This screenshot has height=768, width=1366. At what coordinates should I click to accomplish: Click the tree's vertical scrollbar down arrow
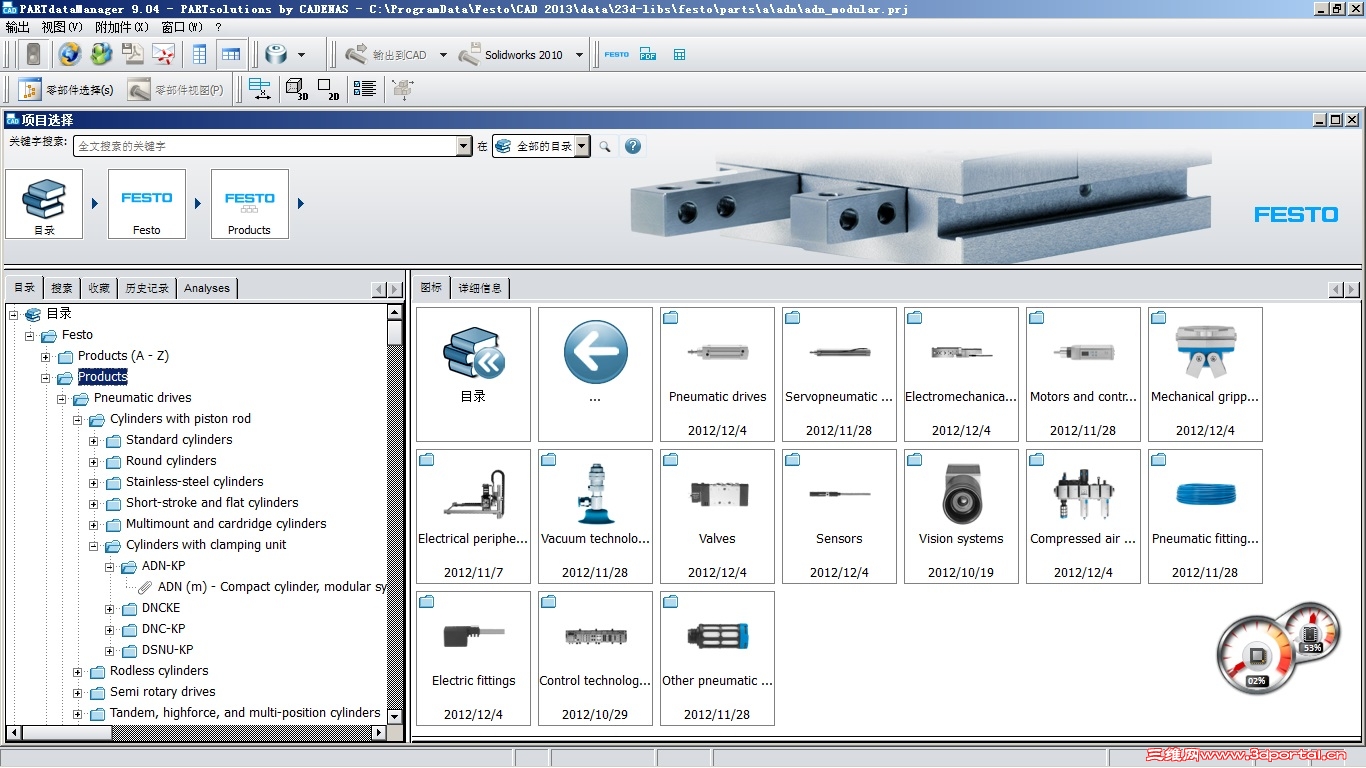(x=395, y=717)
